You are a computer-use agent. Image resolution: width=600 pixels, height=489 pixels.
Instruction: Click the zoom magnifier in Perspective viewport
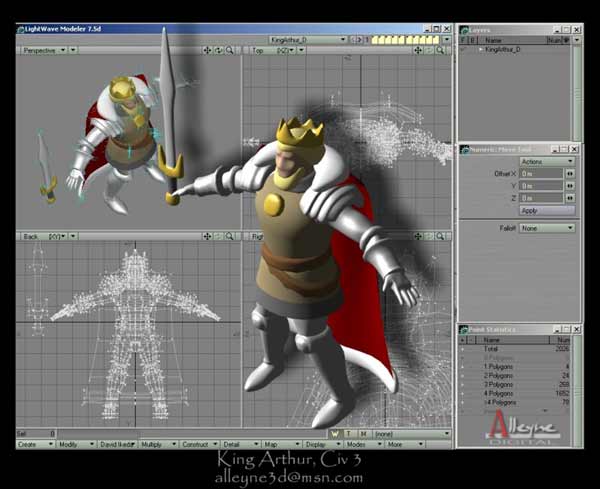point(229,50)
